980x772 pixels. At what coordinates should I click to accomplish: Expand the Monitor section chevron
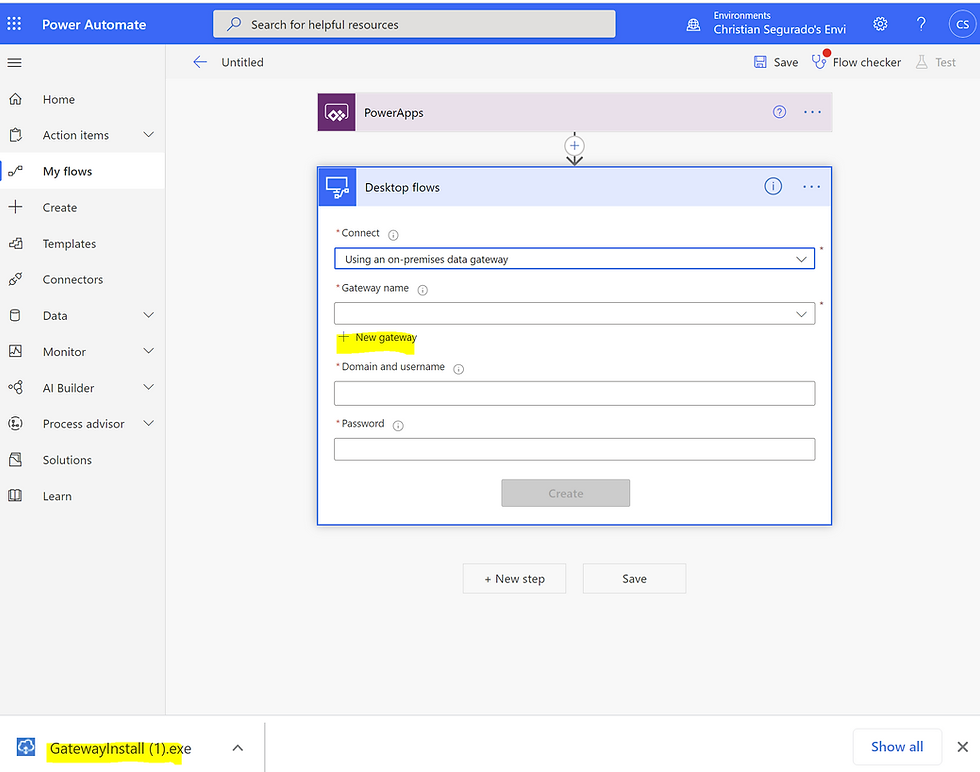click(149, 351)
